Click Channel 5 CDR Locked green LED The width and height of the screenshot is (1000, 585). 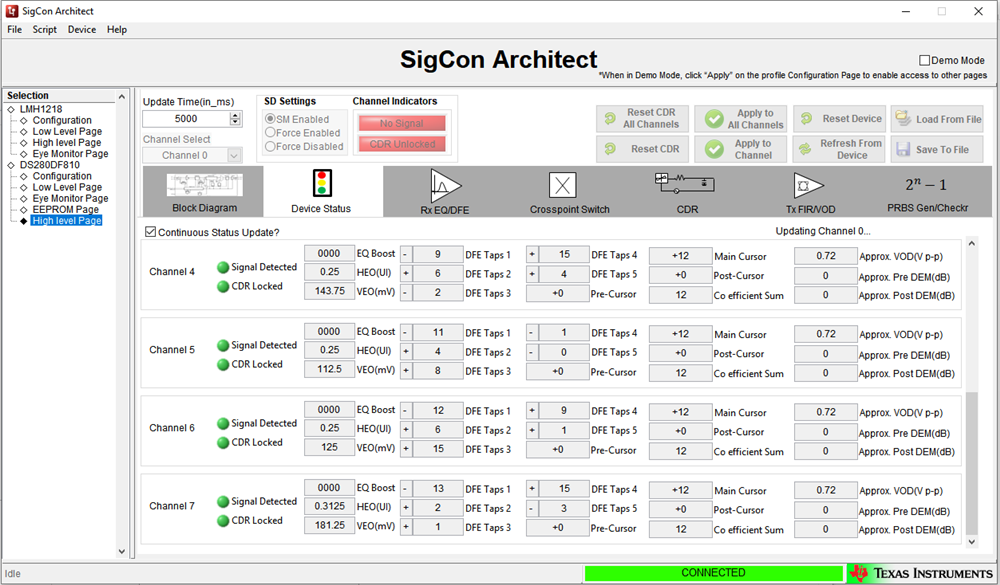(x=223, y=364)
